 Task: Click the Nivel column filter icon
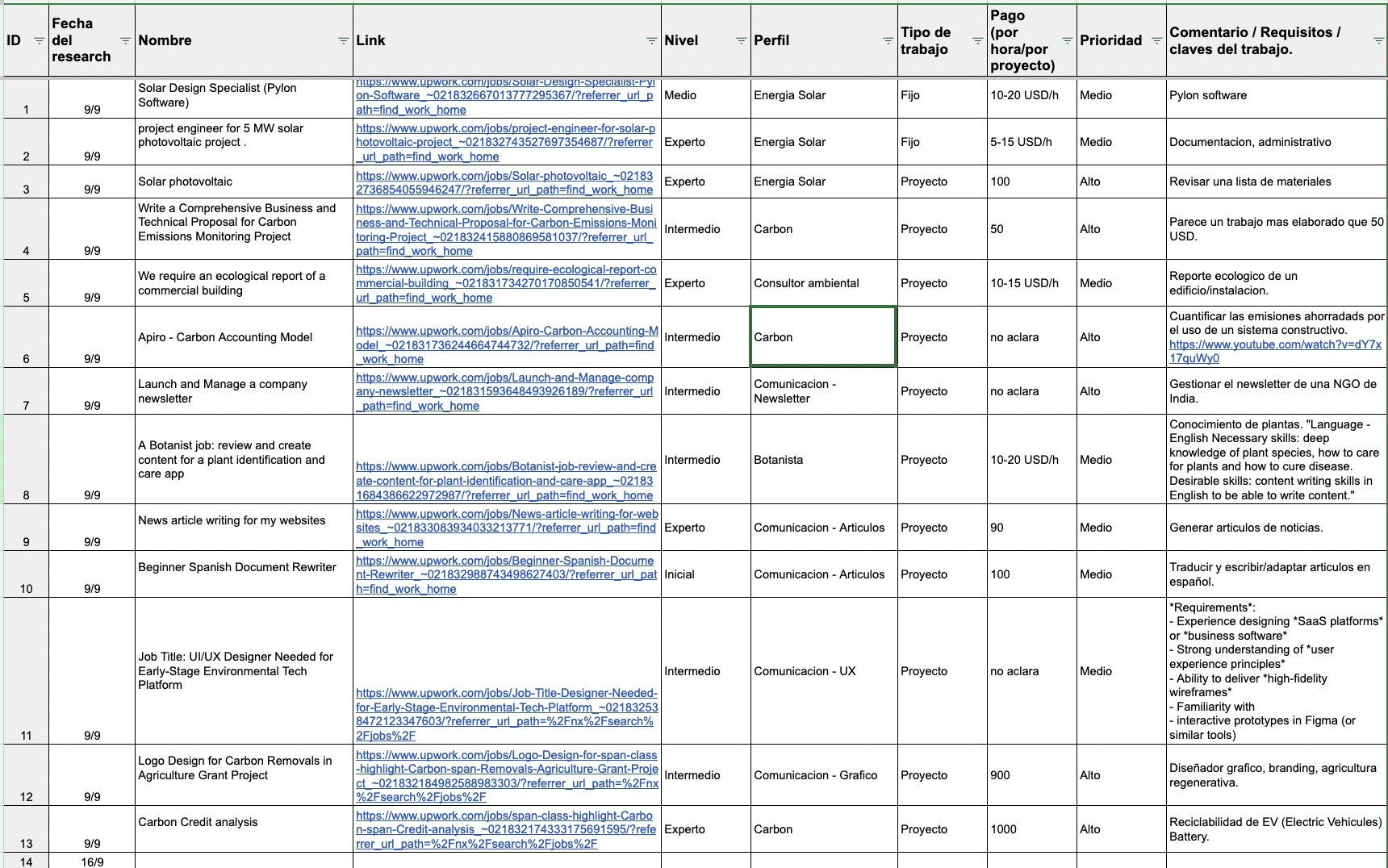click(741, 41)
